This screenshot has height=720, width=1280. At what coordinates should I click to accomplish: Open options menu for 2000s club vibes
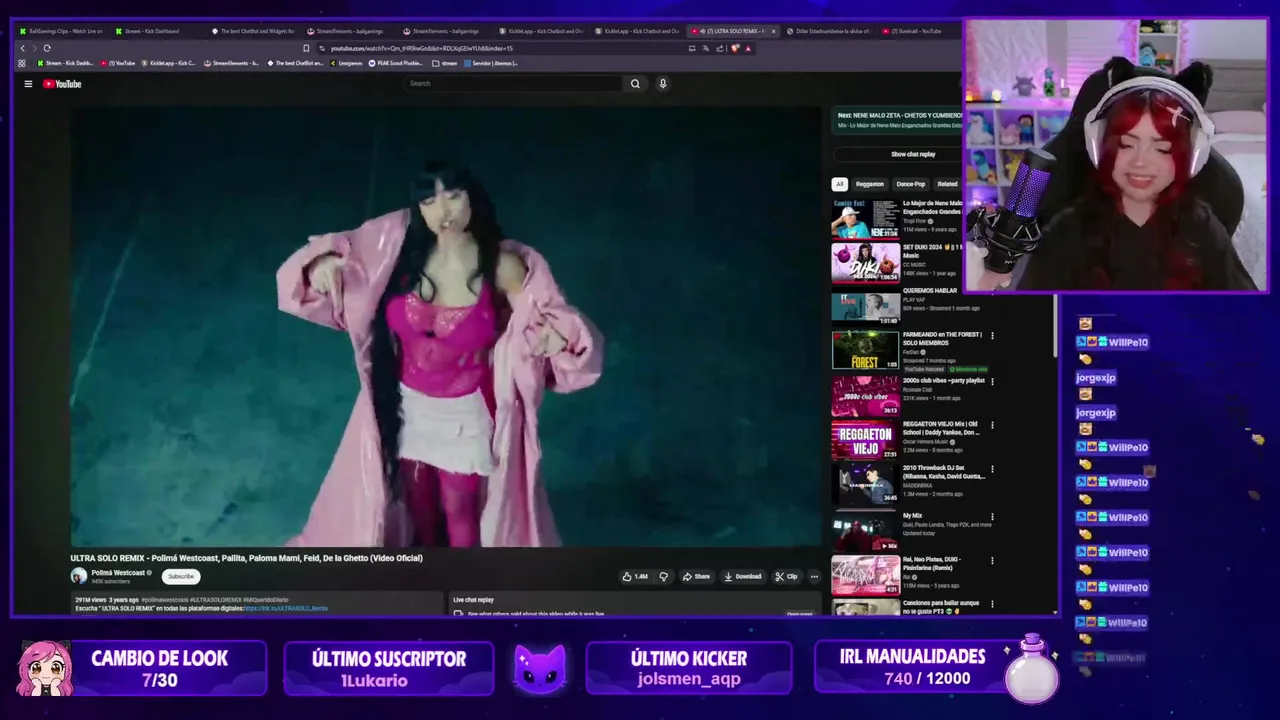point(993,381)
